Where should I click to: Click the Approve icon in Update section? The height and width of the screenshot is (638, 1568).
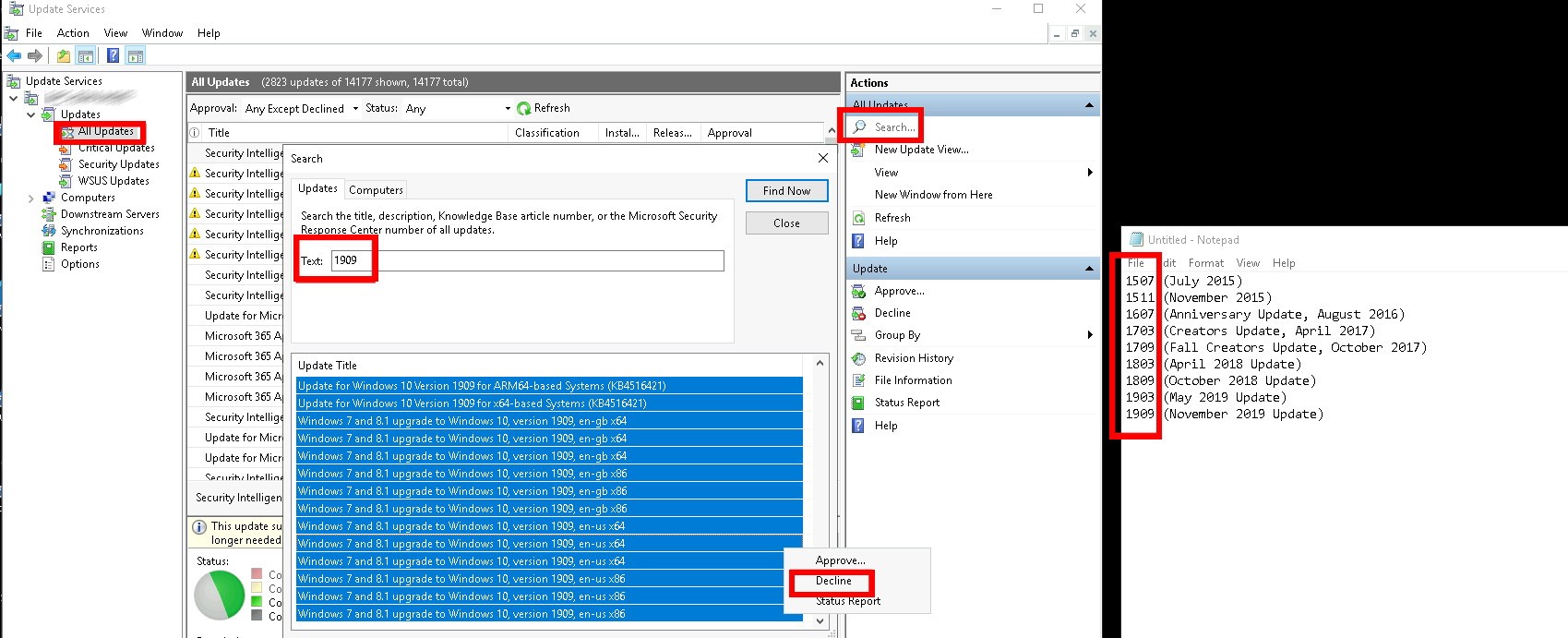[858, 291]
